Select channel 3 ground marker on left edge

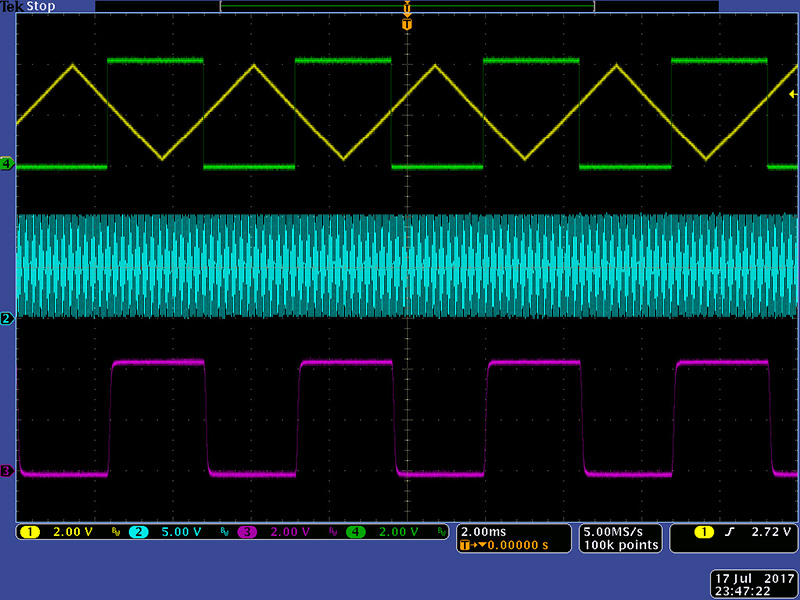[x=7, y=471]
